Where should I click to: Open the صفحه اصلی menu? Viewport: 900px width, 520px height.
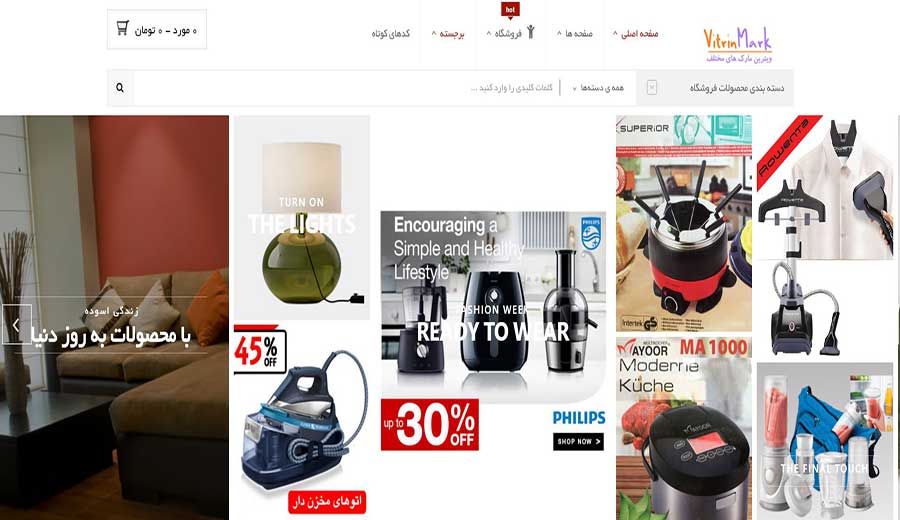635,34
